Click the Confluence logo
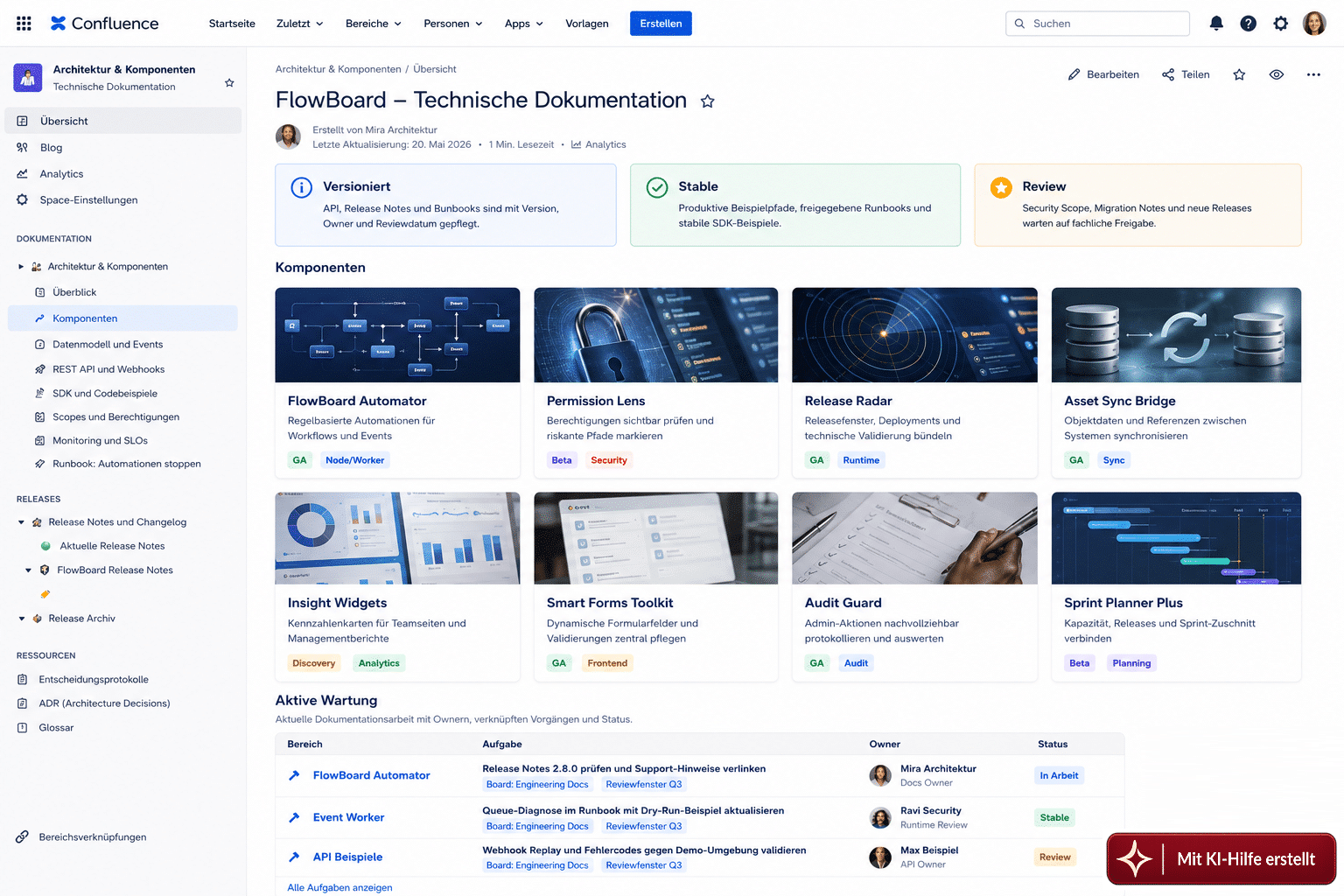This screenshot has height=896, width=1344. (x=104, y=24)
